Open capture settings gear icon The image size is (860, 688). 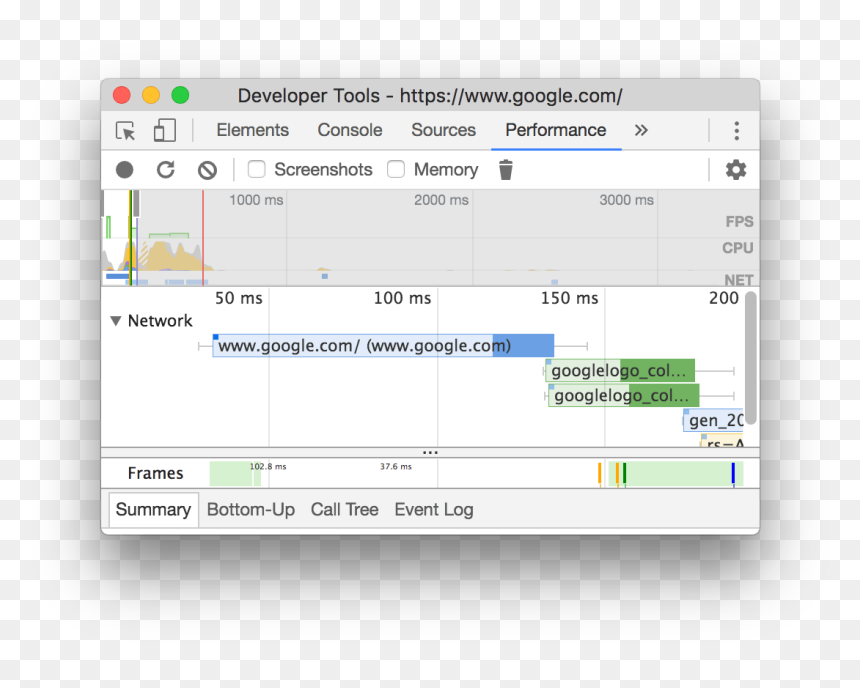point(736,170)
